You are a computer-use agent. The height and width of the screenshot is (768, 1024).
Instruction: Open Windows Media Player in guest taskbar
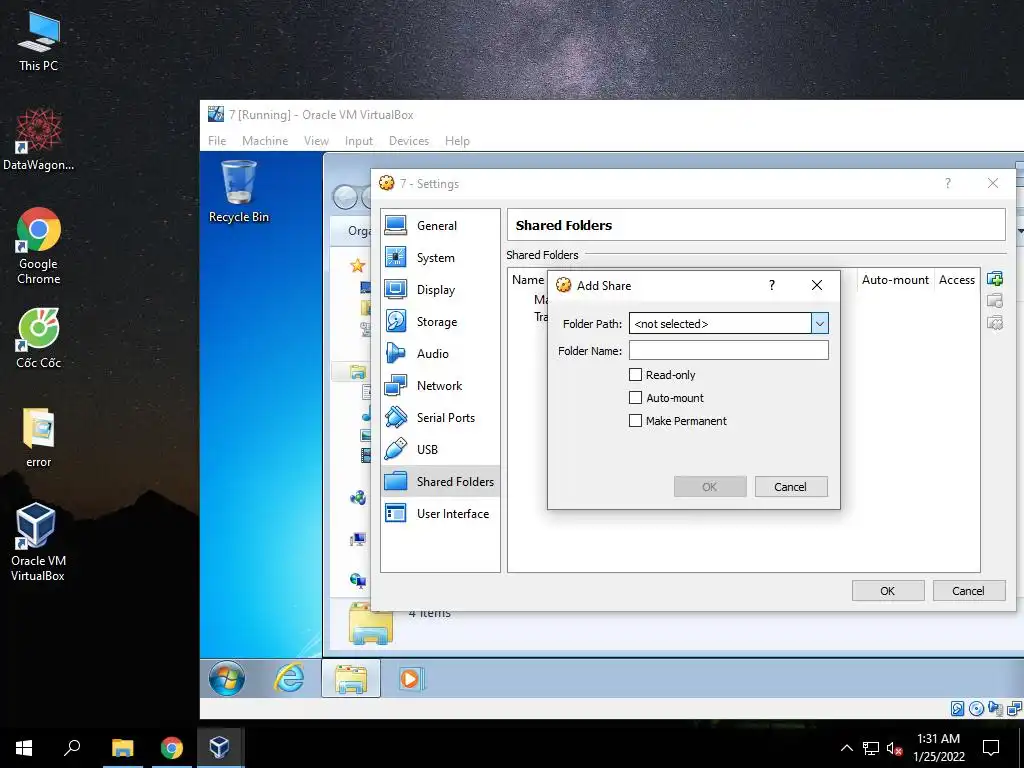point(411,679)
